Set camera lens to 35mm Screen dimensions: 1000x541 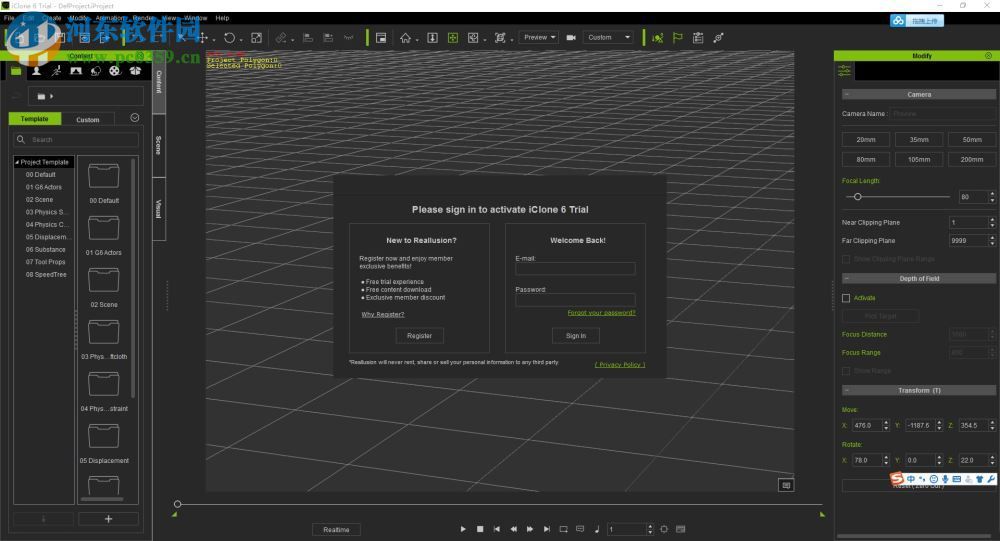coord(919,140)
